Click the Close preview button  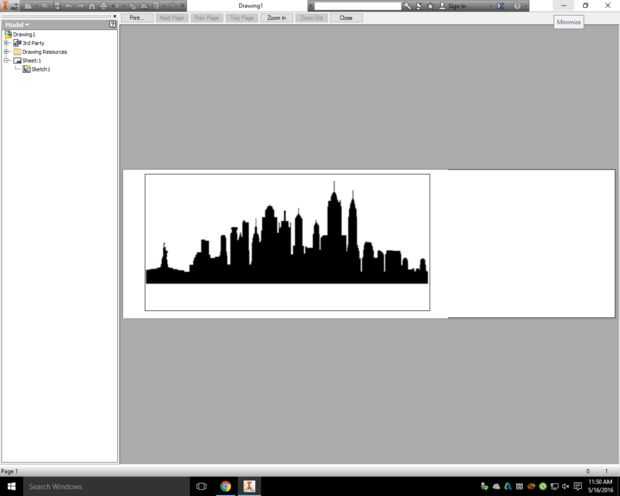click(346, 18)
